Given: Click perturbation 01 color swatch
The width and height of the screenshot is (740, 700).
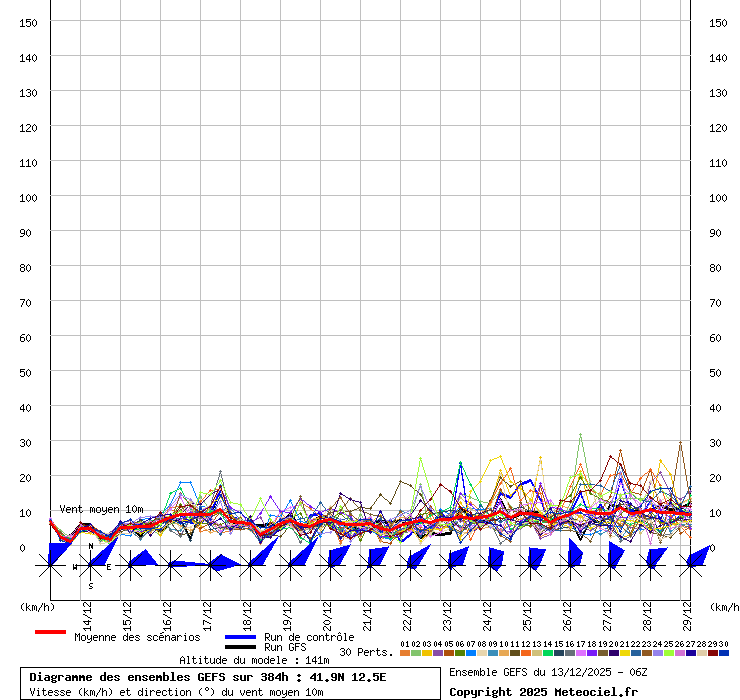Looking at the screenshot, I should 404,653.
